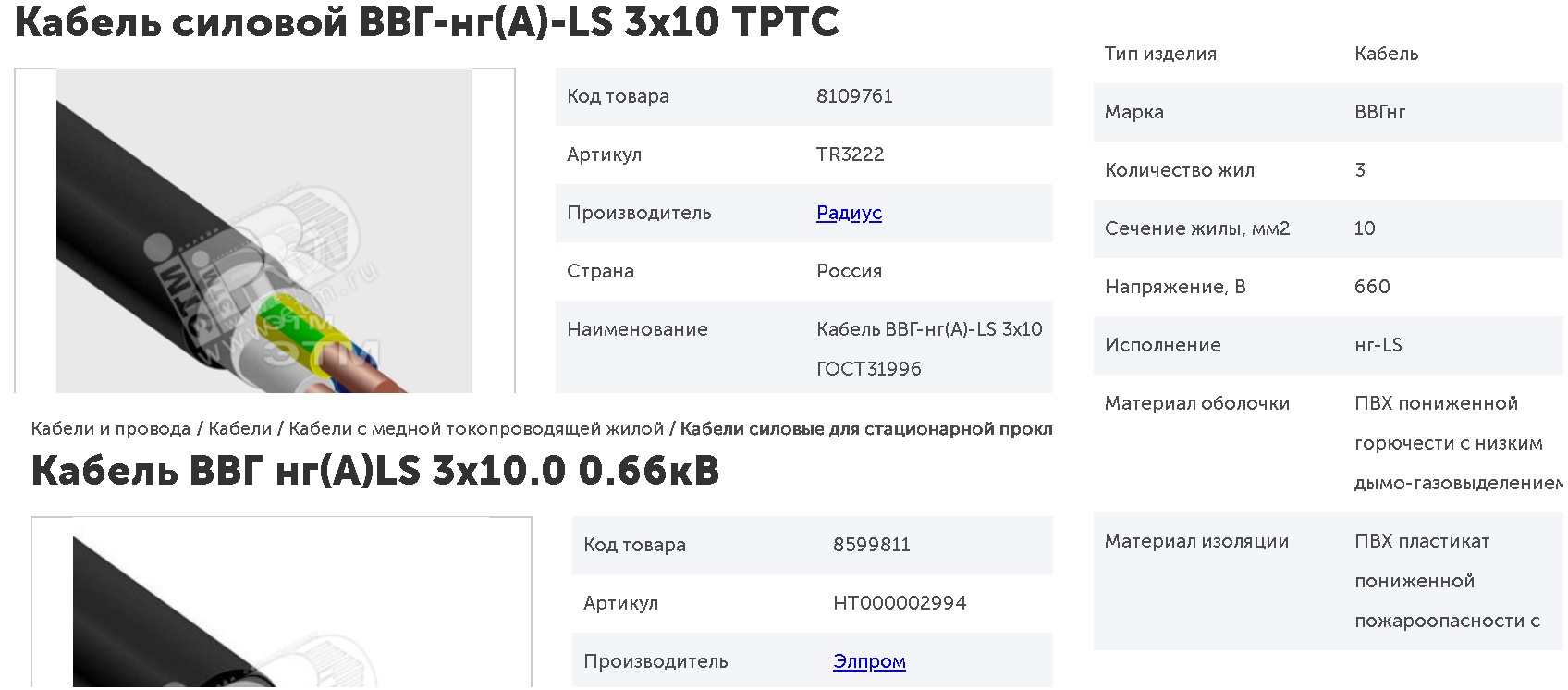Click the ГОСТ31996 name value

pos(868,369)
